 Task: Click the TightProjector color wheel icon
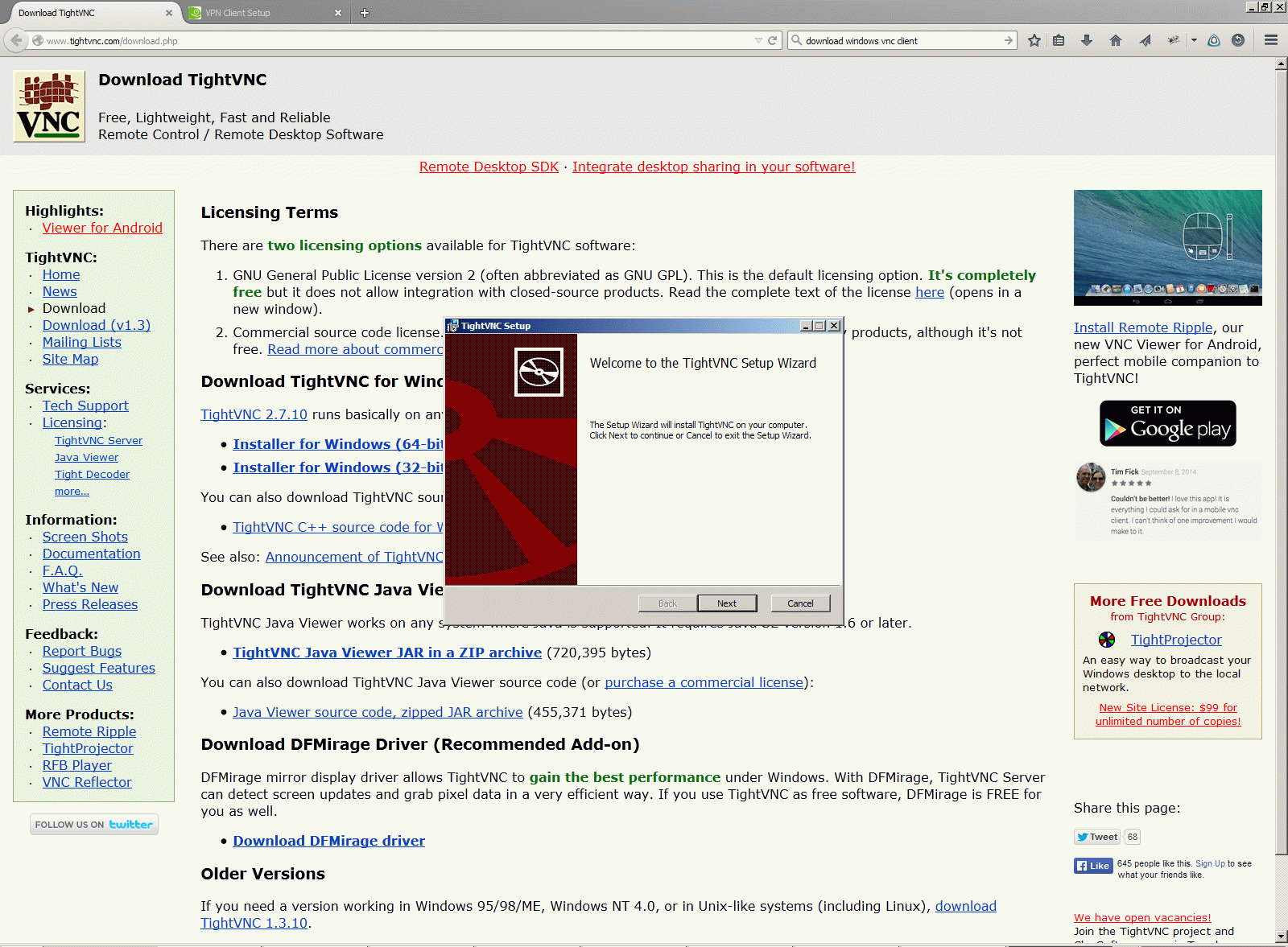[x=1107, y=640]
